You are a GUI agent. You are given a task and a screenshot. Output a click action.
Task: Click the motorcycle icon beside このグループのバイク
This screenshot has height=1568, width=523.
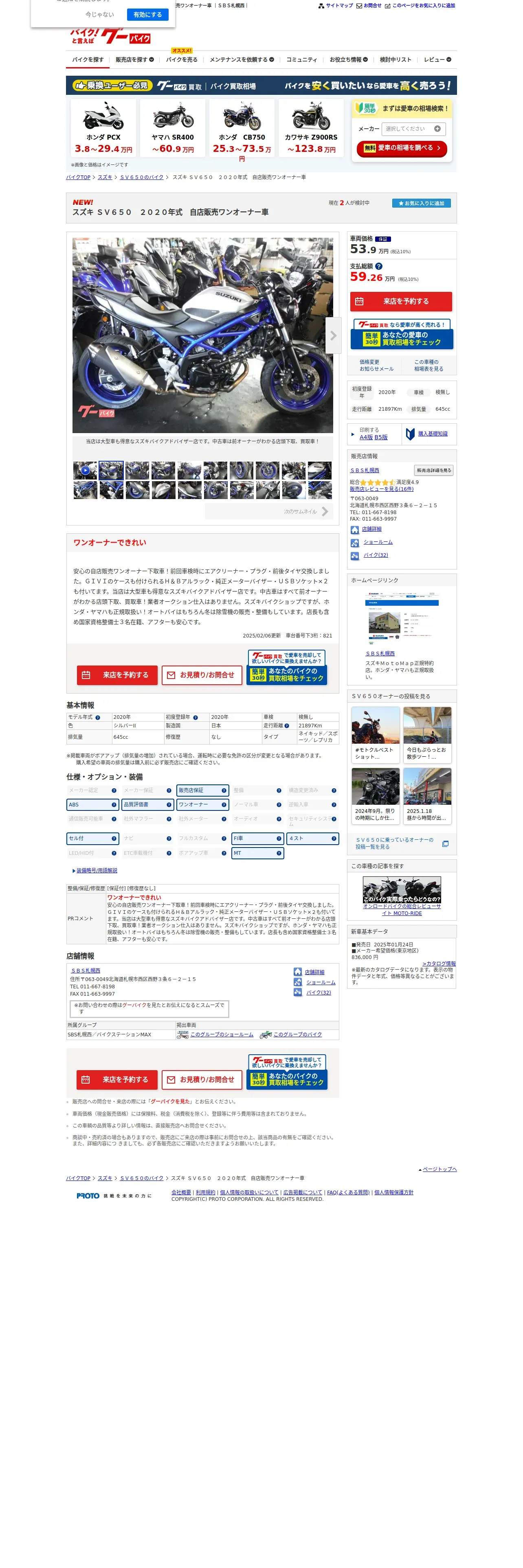[266, 1035]
